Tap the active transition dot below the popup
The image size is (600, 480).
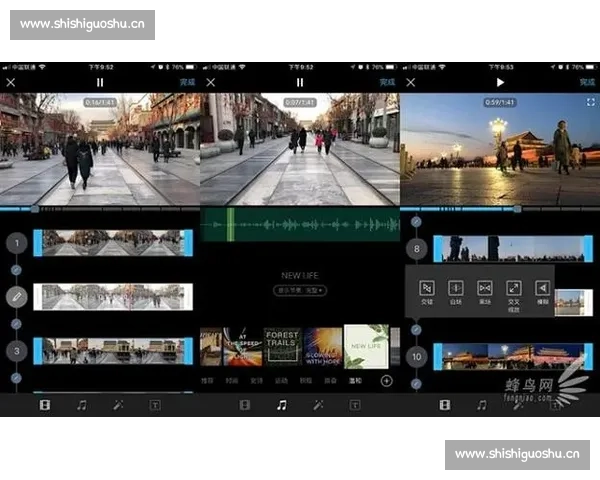point(416,330)
